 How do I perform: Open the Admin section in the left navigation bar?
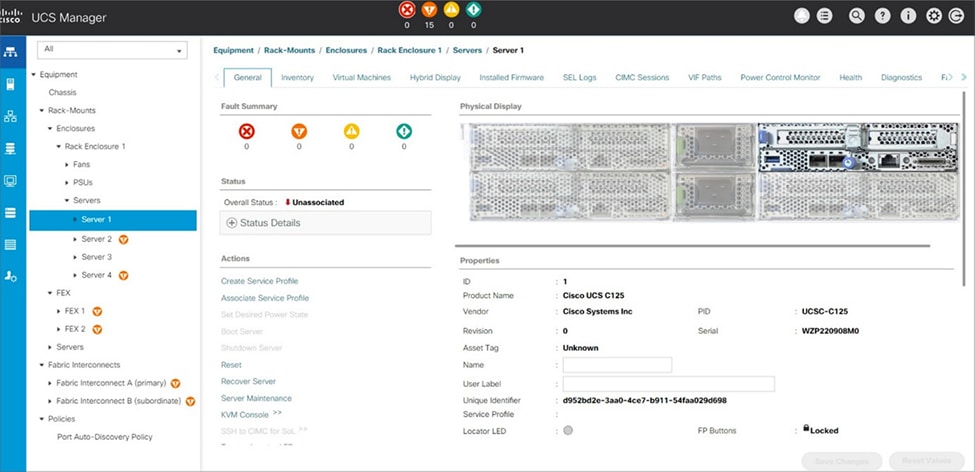(10, 277)
